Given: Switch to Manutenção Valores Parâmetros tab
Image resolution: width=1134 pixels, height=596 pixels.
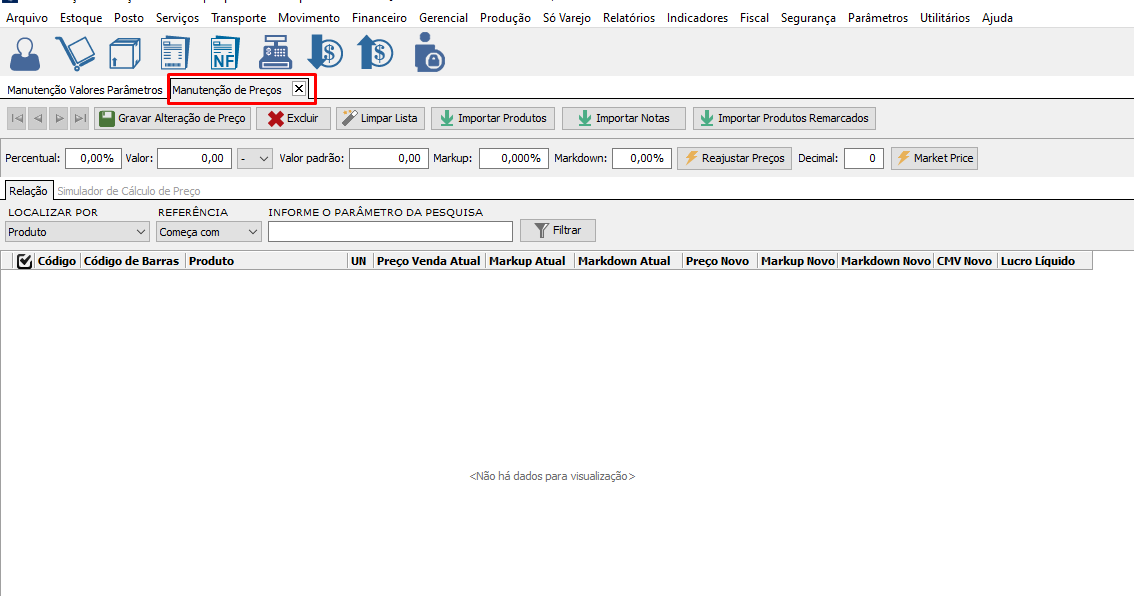Looking at the screenshot, I should tap(84, 90).
